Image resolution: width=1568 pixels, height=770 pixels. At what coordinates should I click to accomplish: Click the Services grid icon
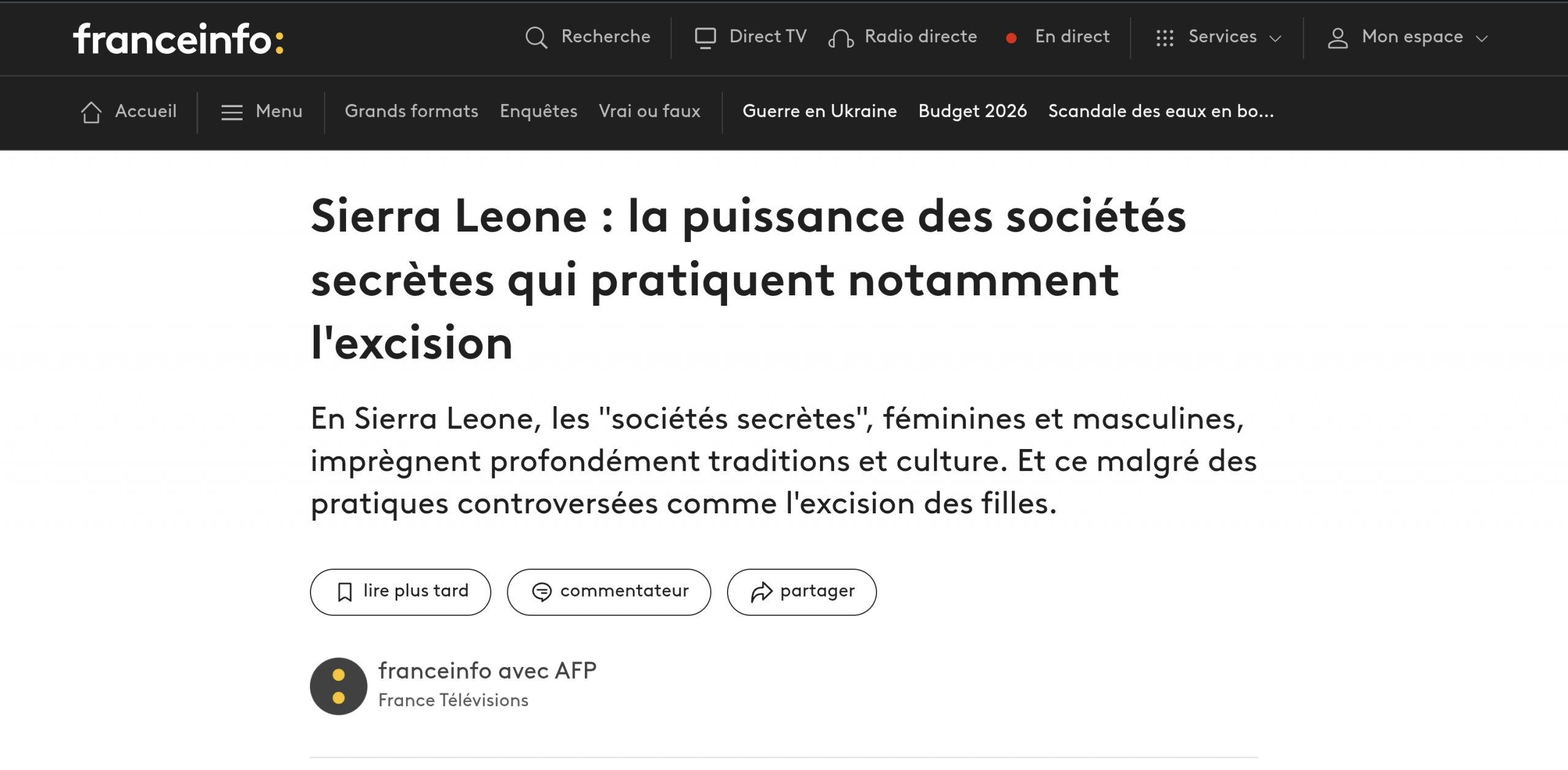(1164, 38)
